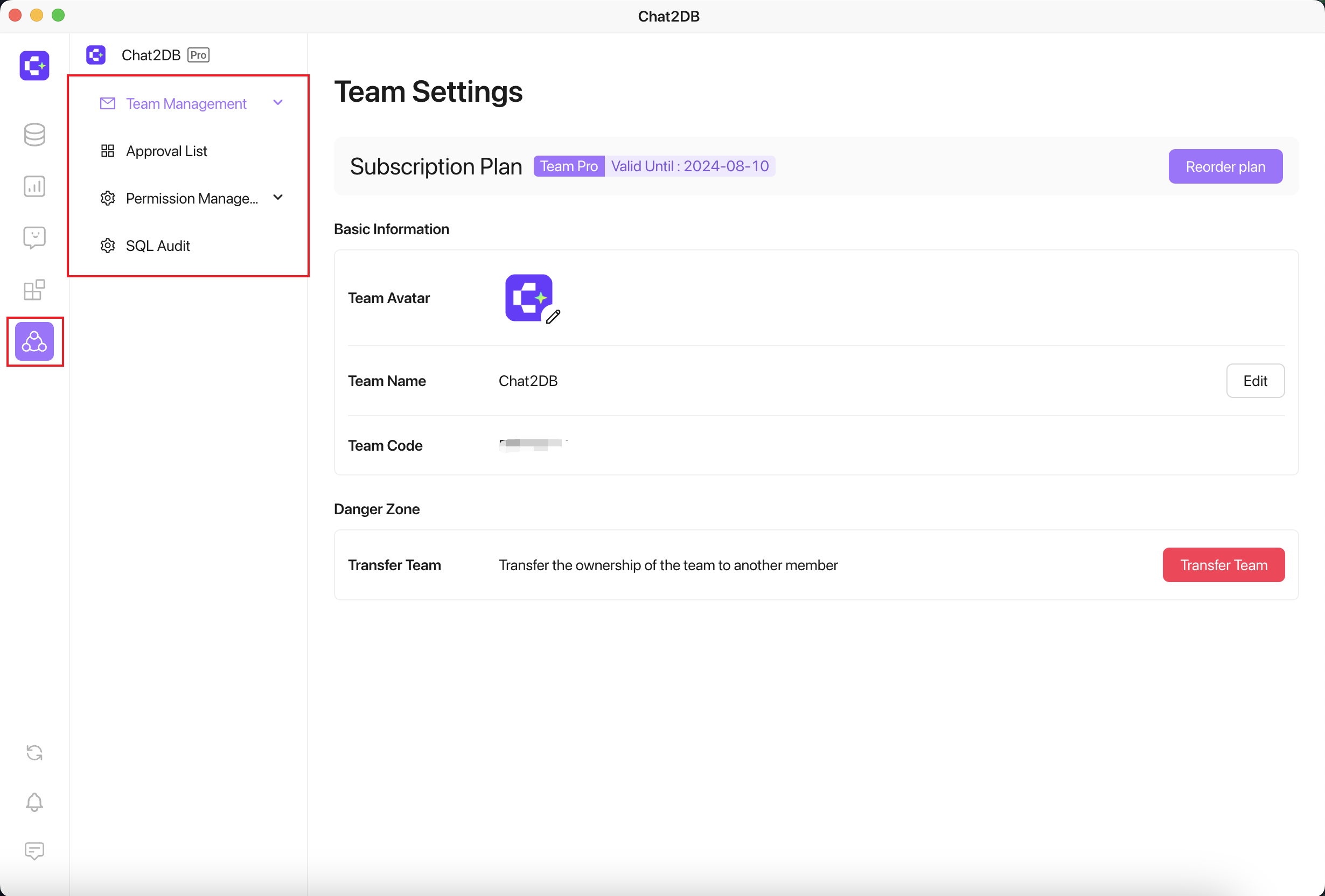Click the grid icon beside Approval List
The image size is (1325, 896).
(108, 150)
